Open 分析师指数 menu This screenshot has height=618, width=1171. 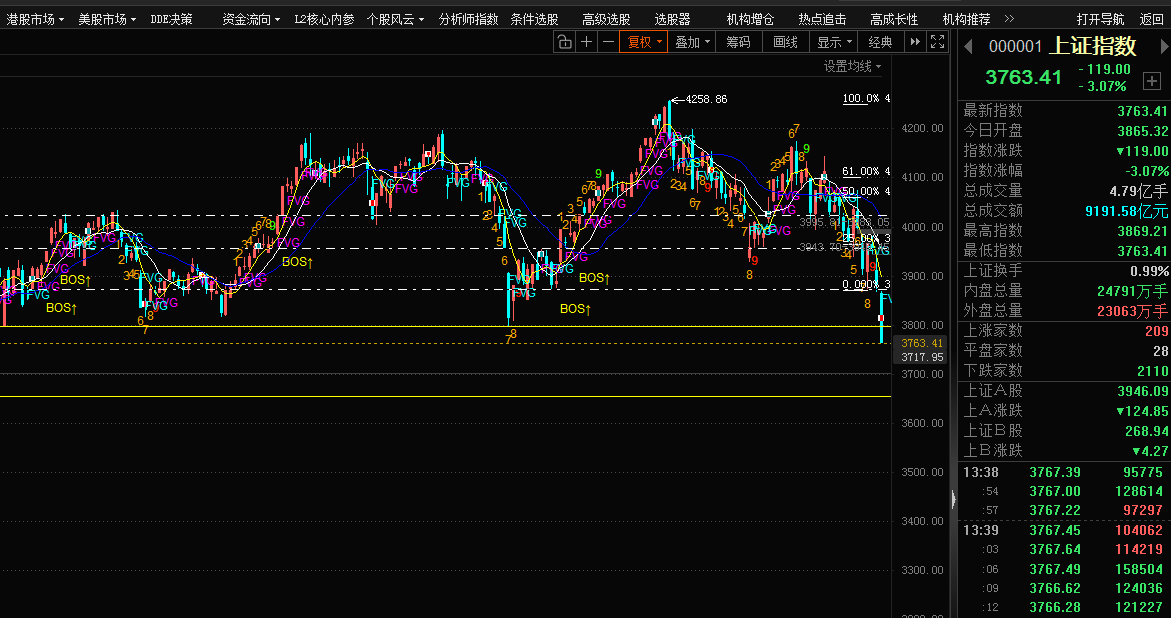[468, 19]
